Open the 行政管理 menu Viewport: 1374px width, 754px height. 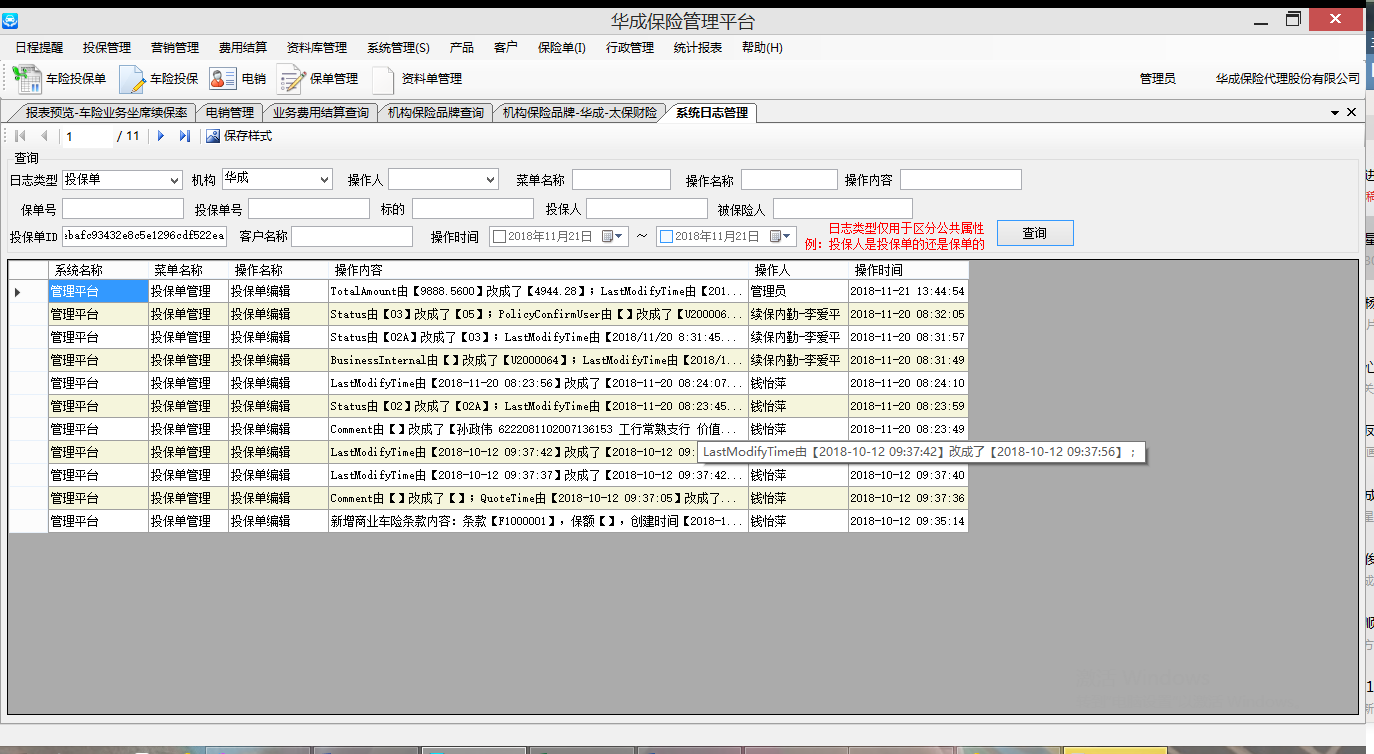click(630, 47)
